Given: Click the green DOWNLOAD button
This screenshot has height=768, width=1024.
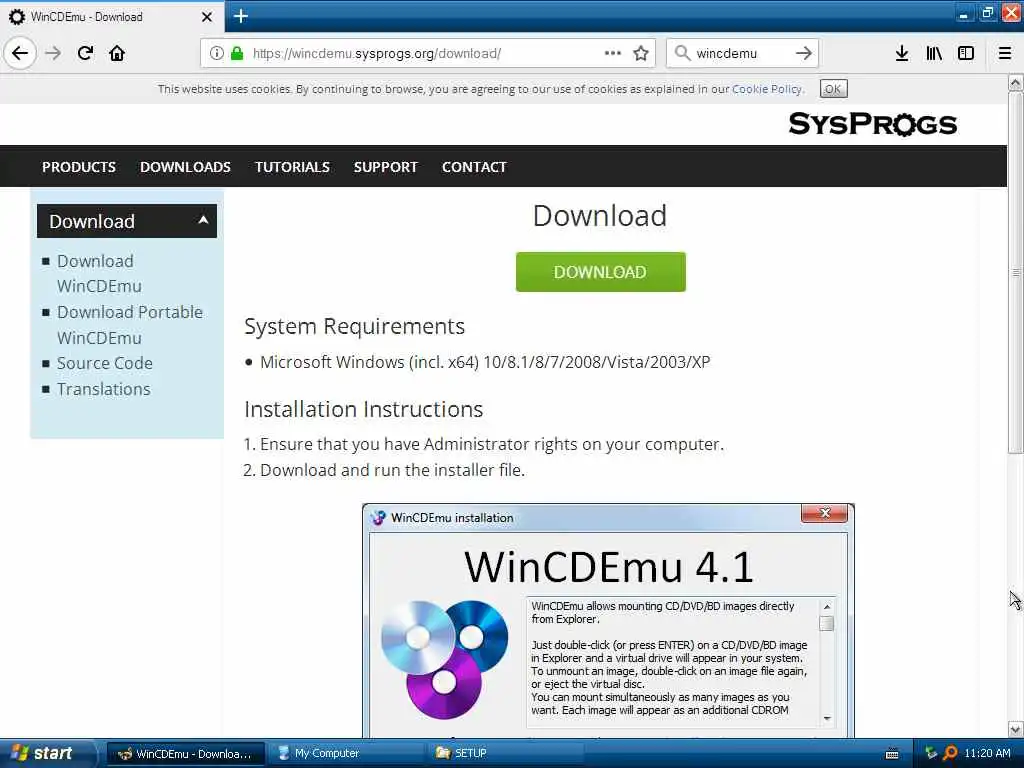Looking at the screenshot, I should point(600,272).
